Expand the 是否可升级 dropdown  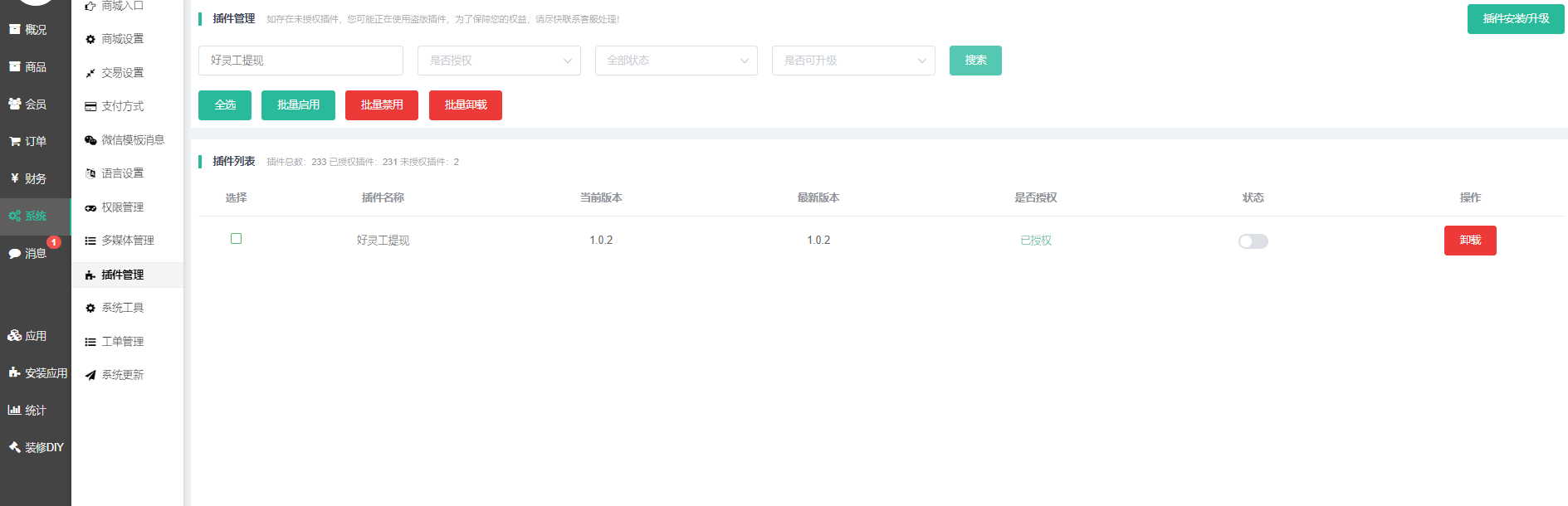852,61
